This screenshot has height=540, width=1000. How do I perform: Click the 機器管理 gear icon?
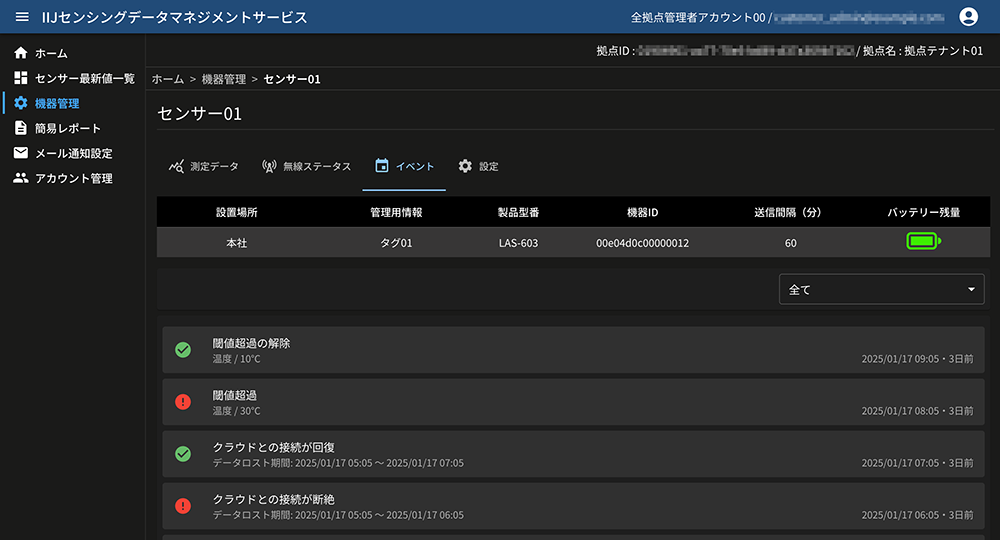(21, 103)
